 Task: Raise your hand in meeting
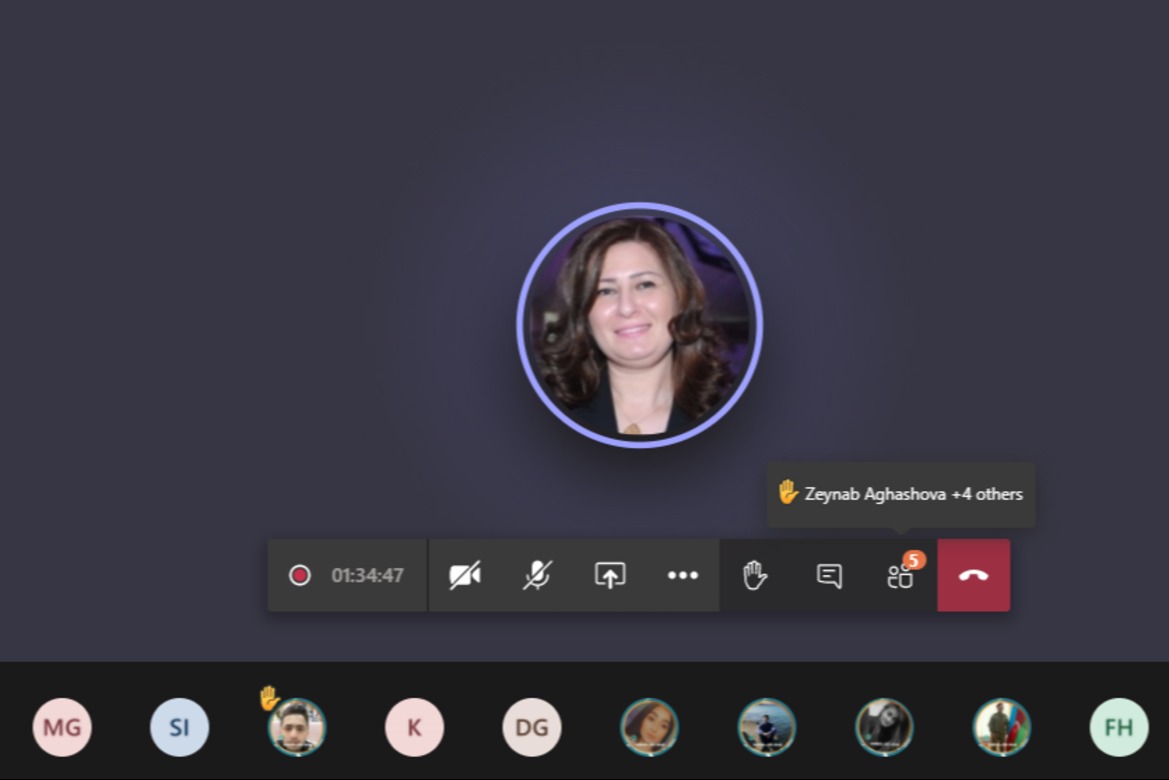(755, 575)
